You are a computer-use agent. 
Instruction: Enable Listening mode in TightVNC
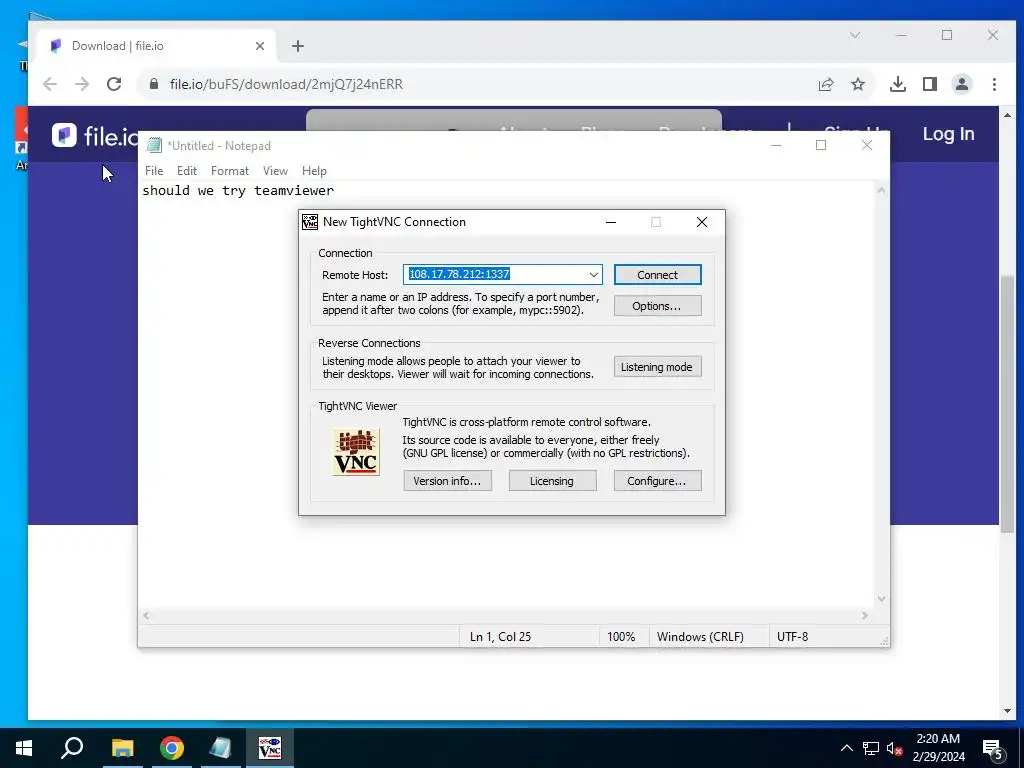658,367
